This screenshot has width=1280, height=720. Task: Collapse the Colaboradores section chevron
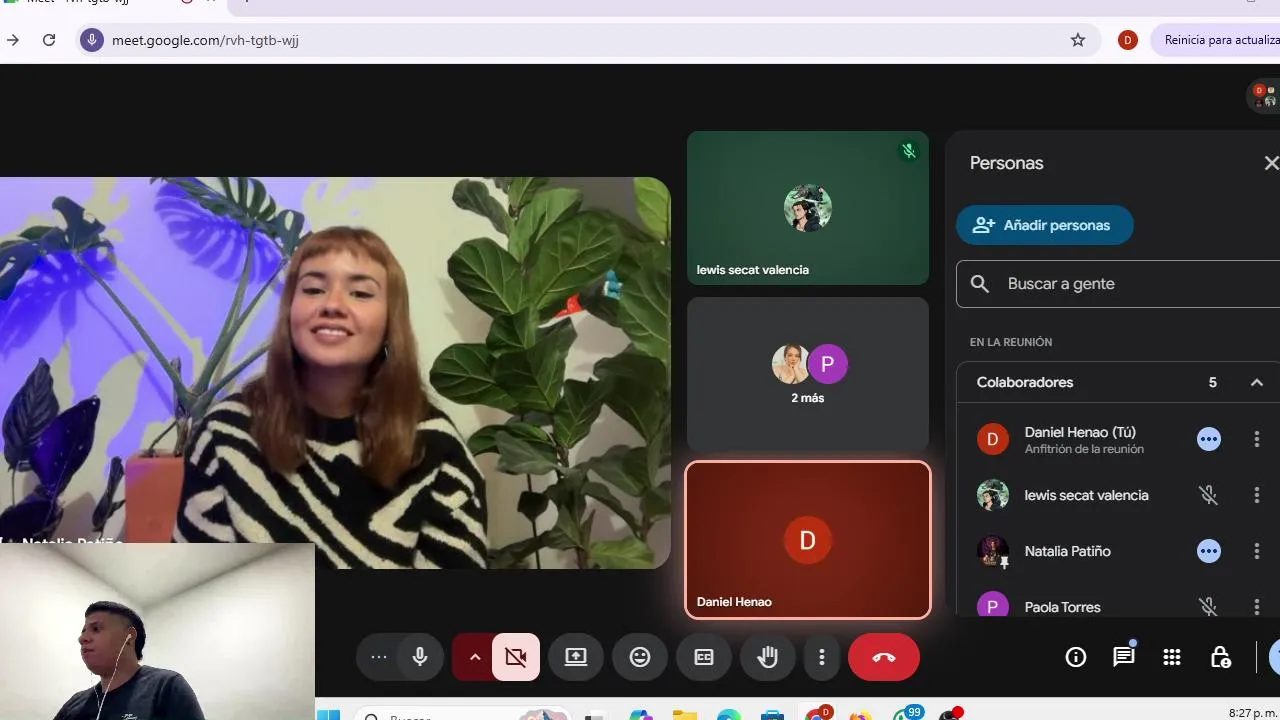point(1257,382)
